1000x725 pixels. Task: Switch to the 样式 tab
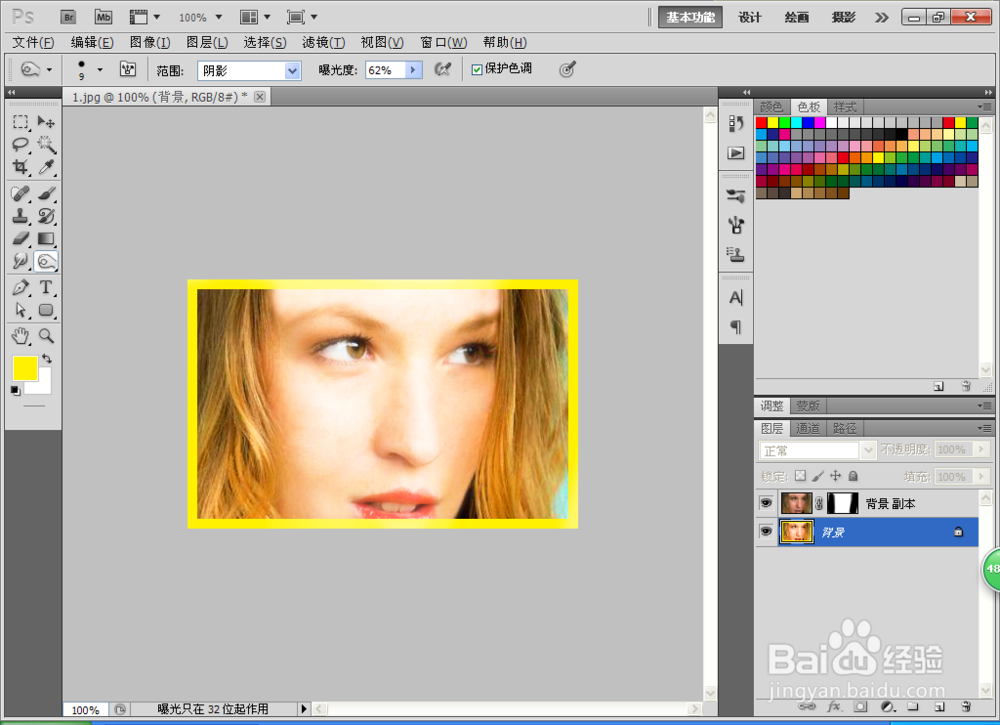pyautogui.click(x=845, y=106)
